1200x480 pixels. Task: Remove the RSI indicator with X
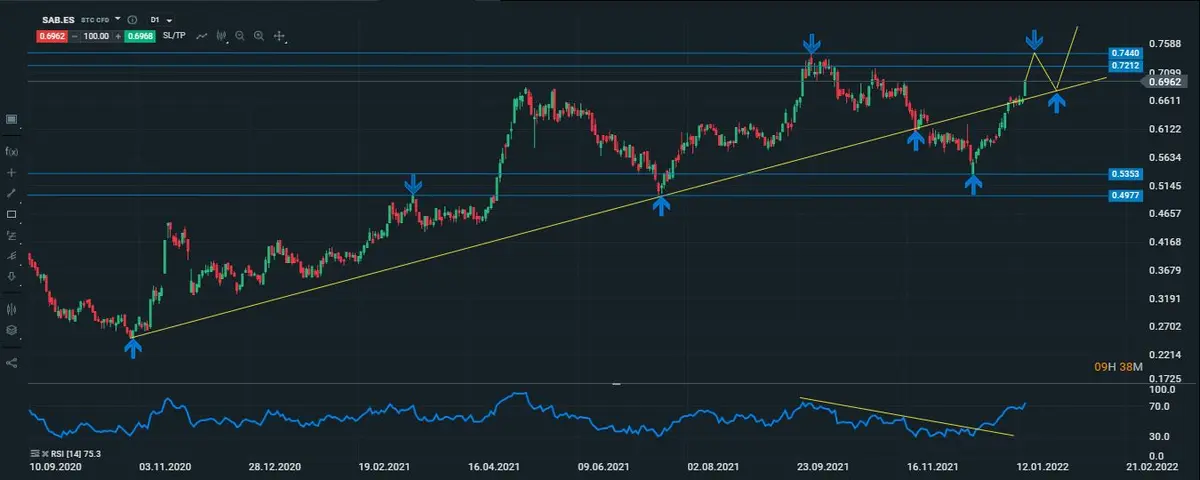(46, 454)
